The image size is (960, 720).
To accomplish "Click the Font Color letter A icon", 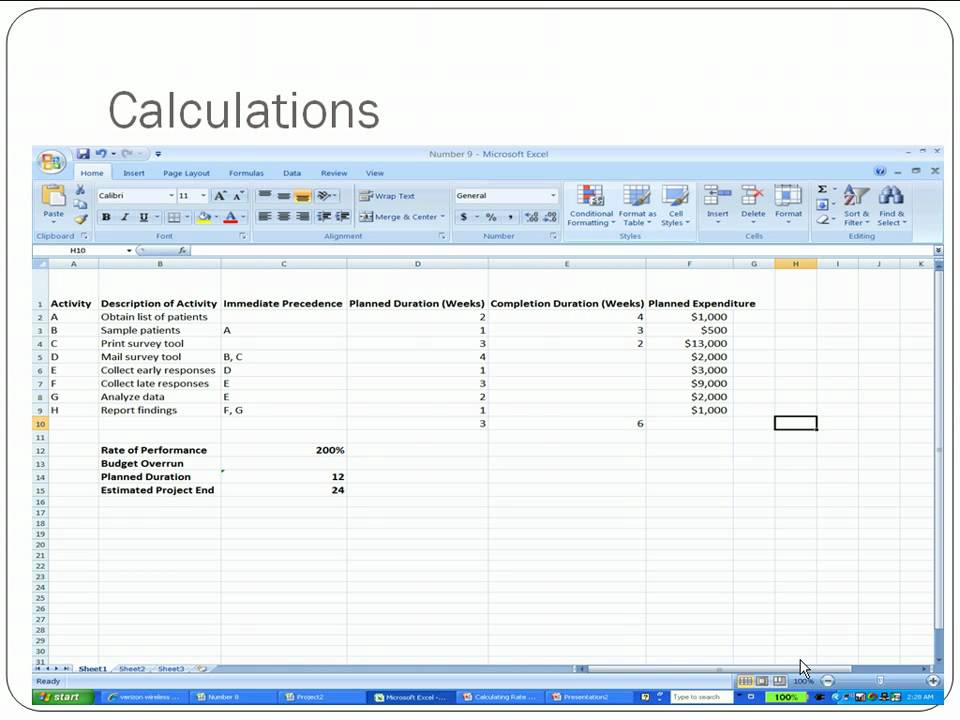I will 231,217.
